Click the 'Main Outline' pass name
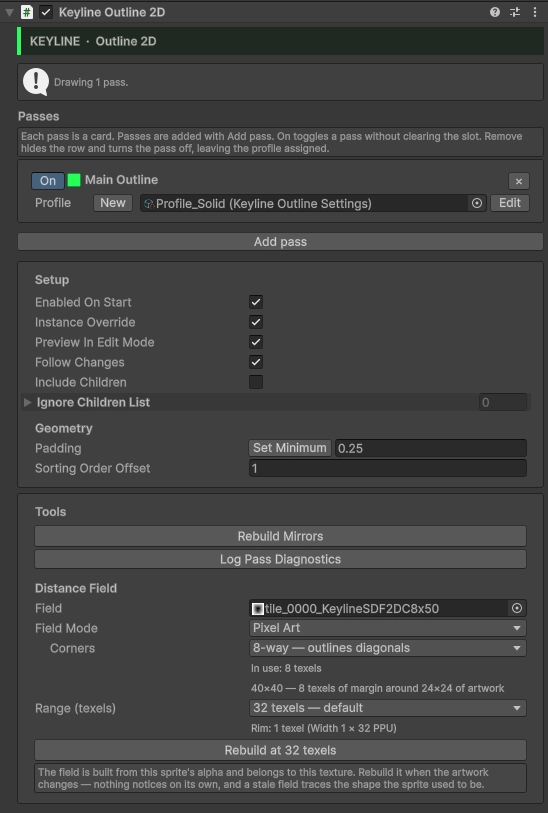The width and height of the screenshot is (548, 813). (x=121, y=180)
